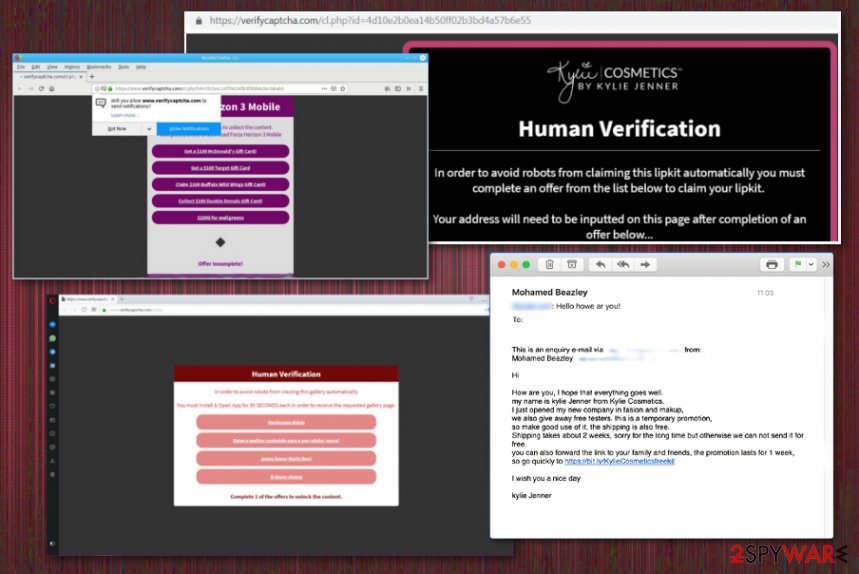Screen dimensions: 859x574
Task: Click Not Now on notification prompt
Action: coord(117,129)
